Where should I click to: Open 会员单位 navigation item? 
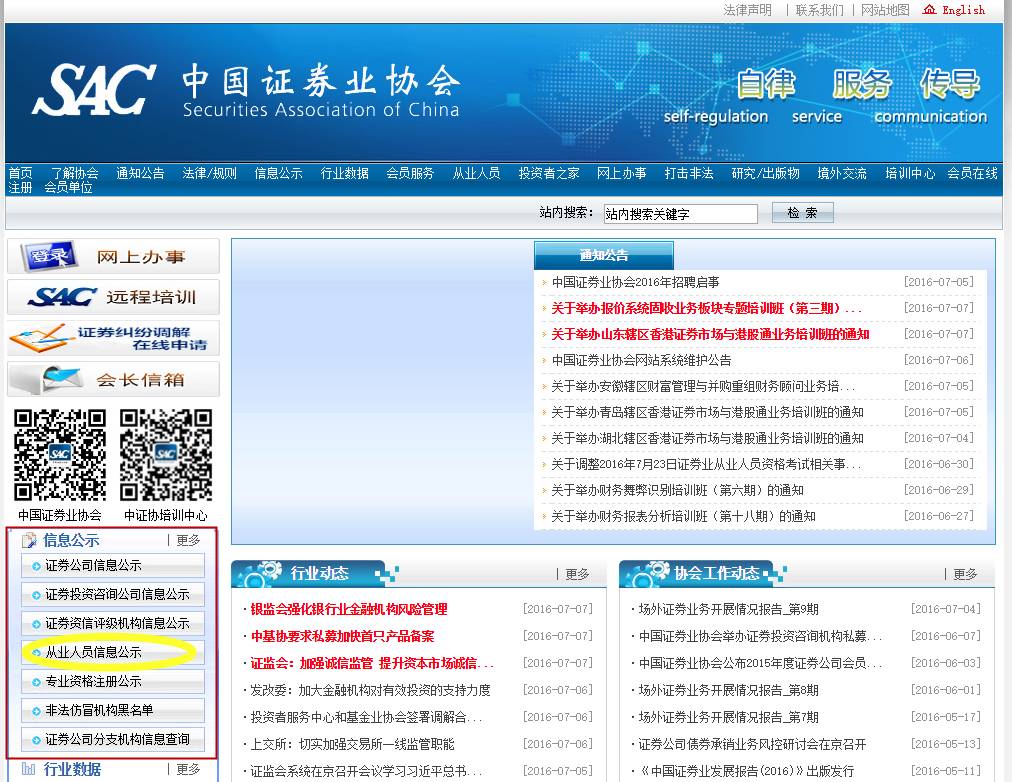pyautogui.click(x=68, y=187)
